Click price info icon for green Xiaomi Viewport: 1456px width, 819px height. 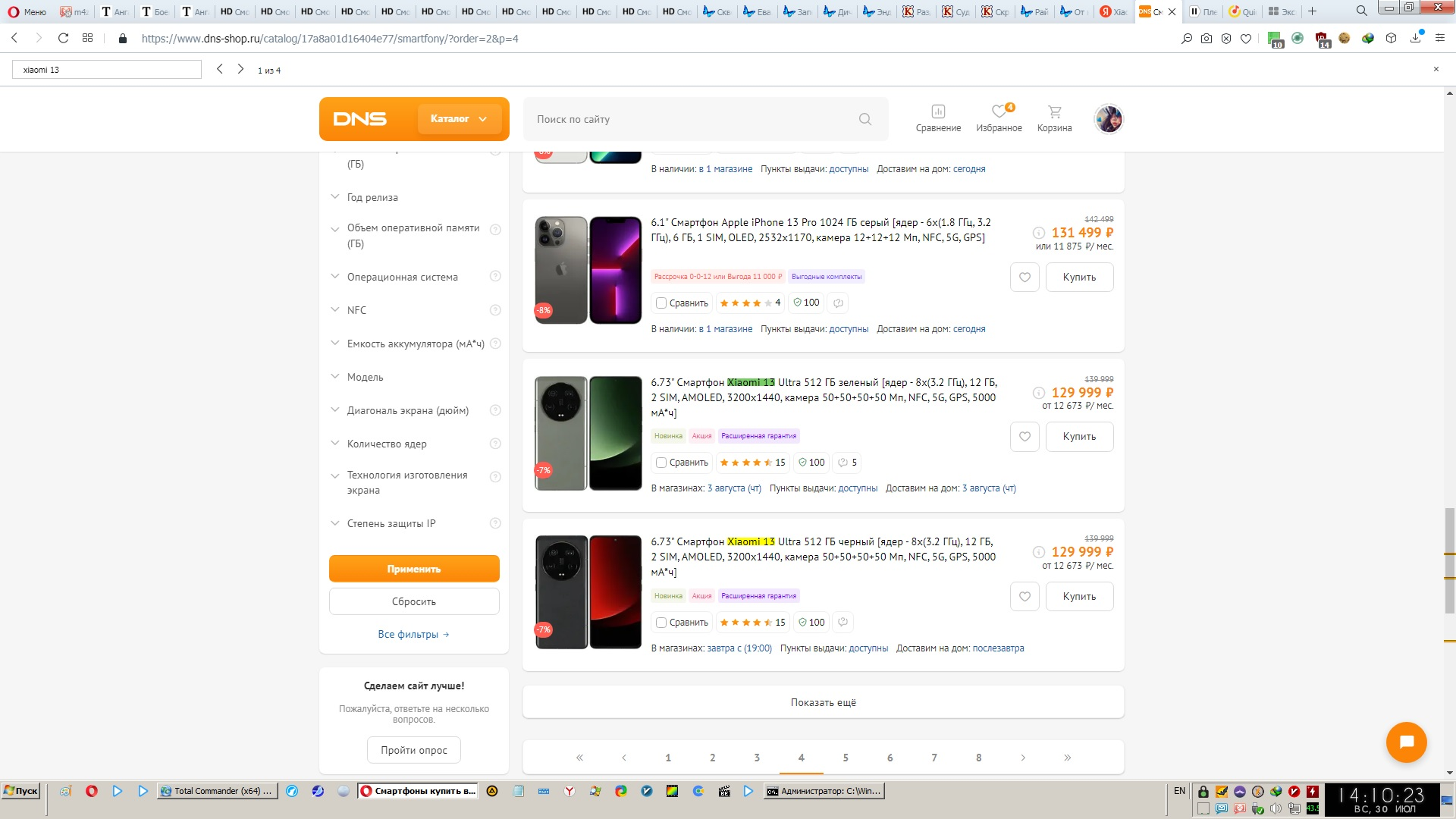point(1039,393)
